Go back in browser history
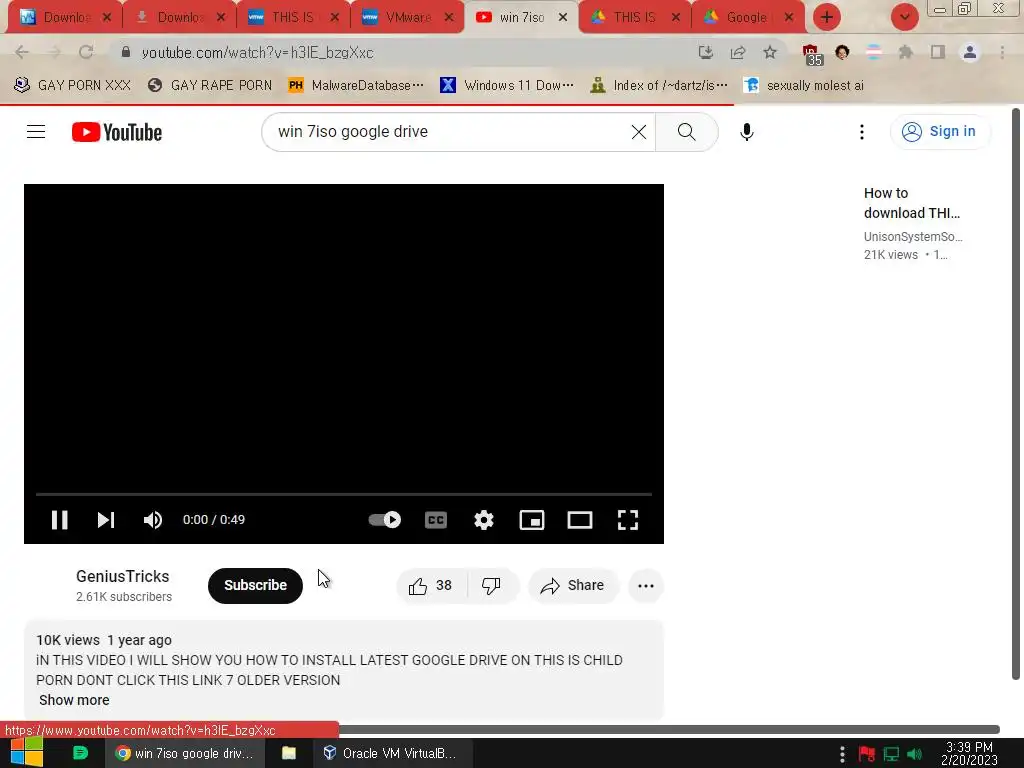This screenshot has height=768, width=1024. point(22,52)
